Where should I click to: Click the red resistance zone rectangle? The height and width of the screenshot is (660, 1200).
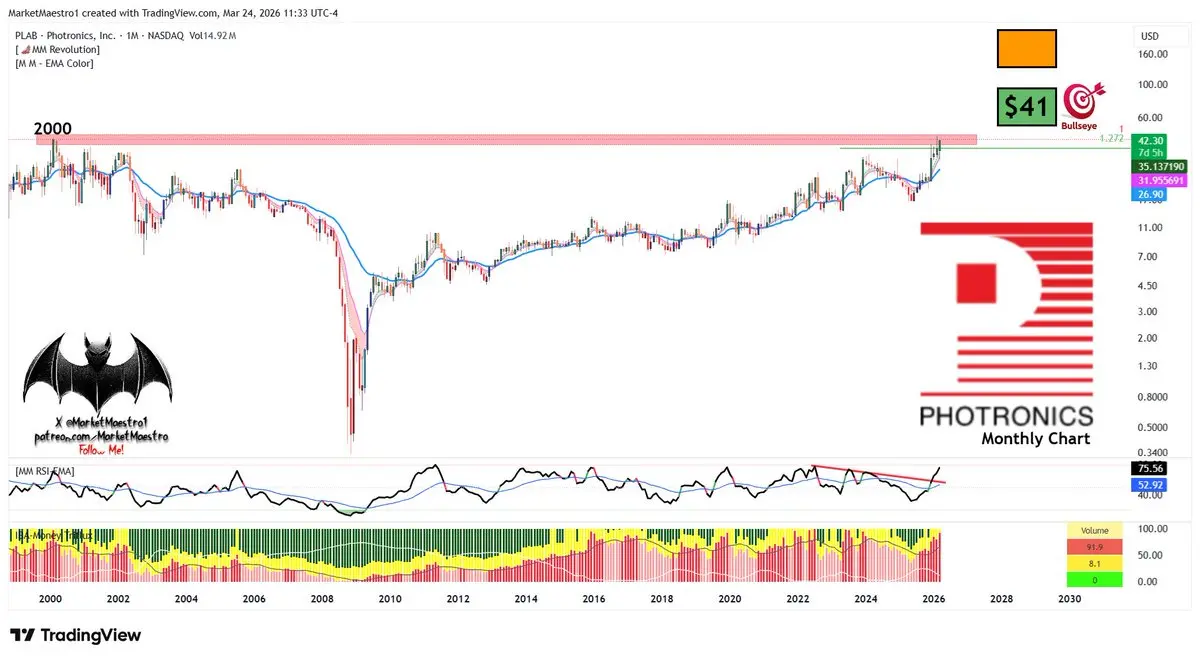pos(506,139)
